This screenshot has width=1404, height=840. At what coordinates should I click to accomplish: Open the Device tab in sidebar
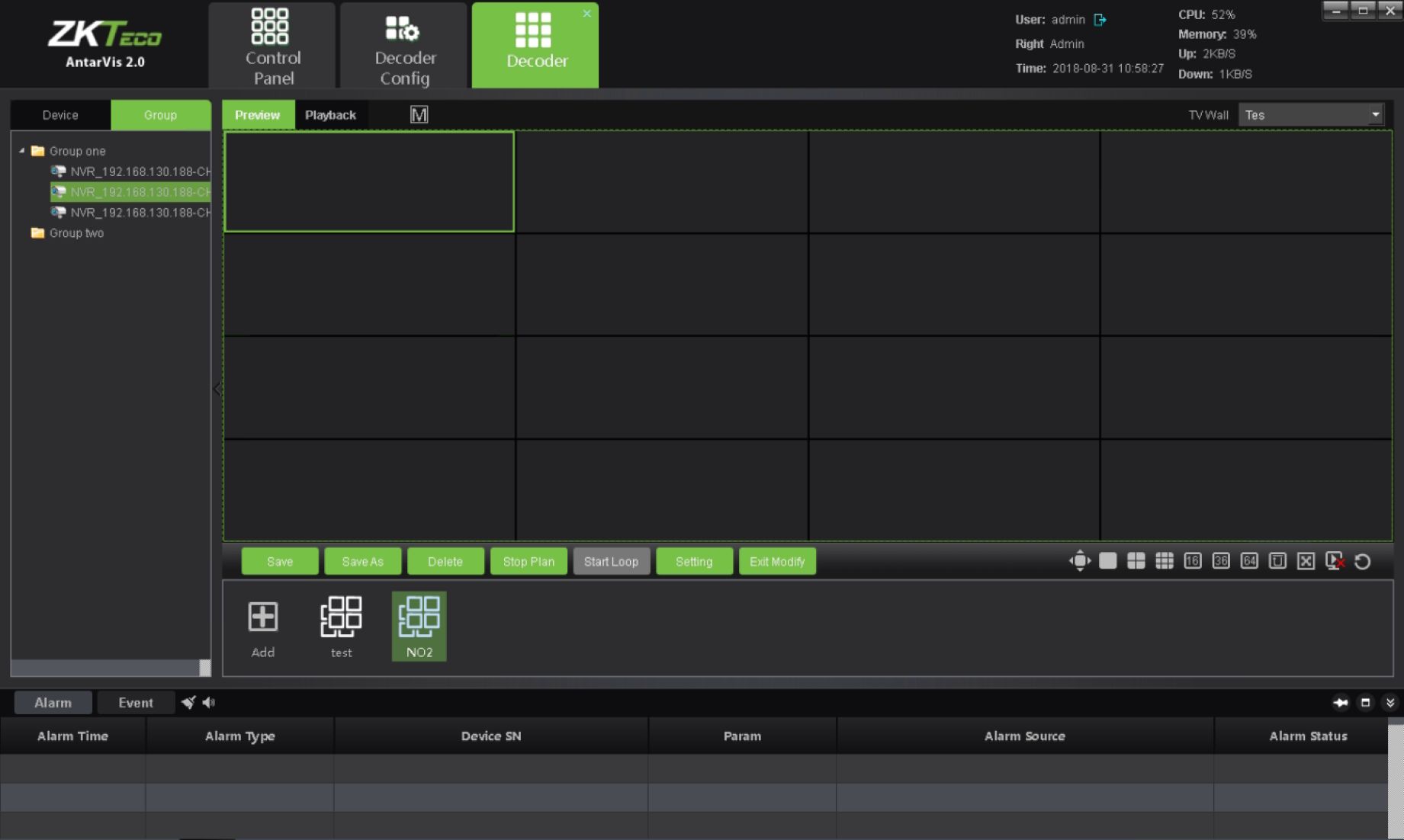(60, 115)
